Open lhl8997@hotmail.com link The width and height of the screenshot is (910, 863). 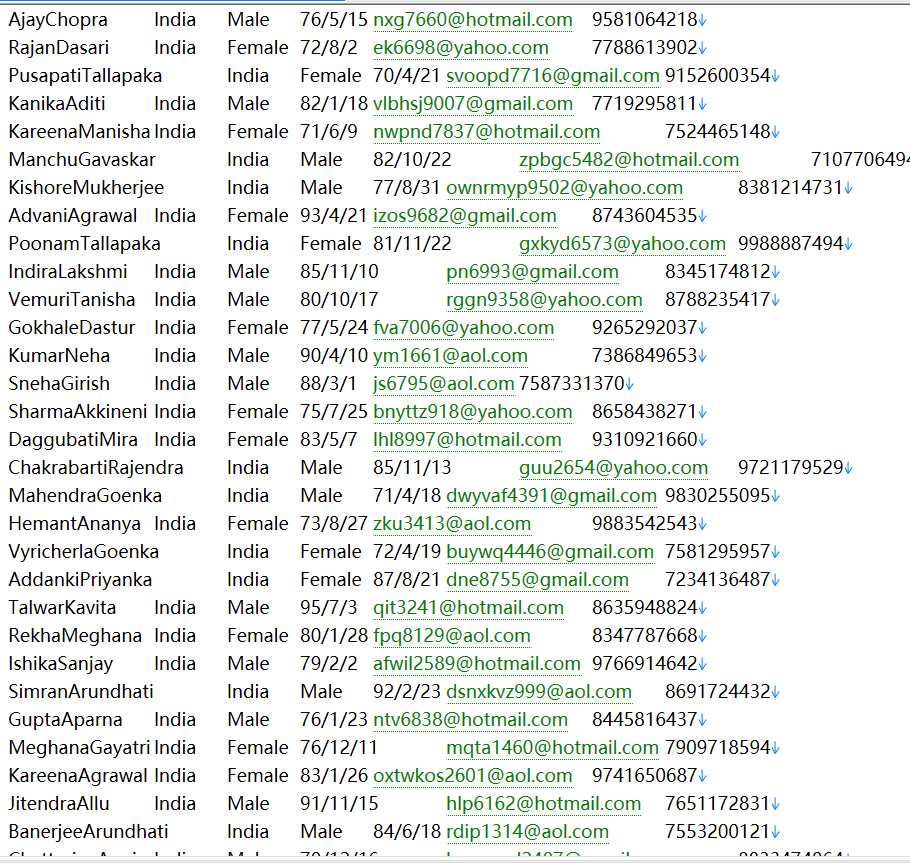coord(467,439)
